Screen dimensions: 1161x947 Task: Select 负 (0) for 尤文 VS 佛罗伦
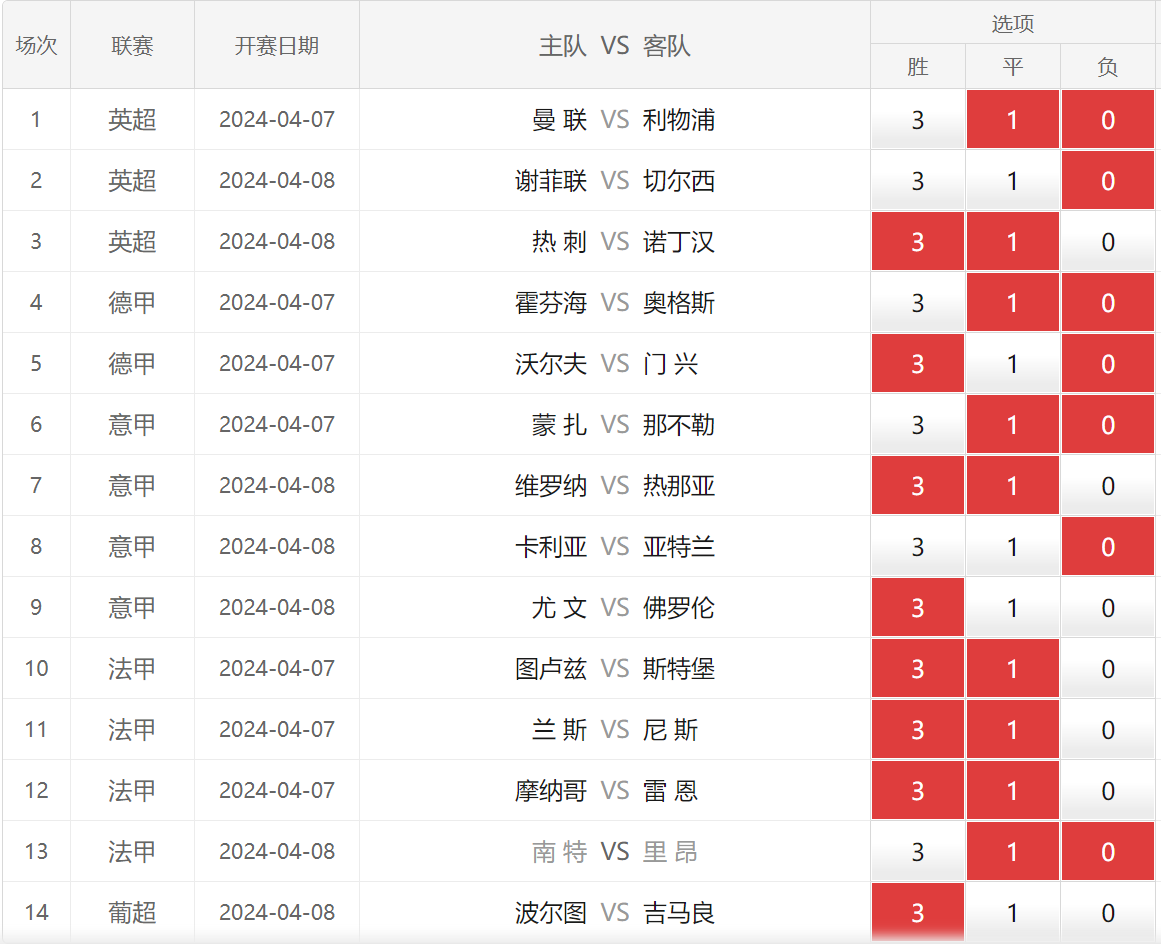[1108, 607]
